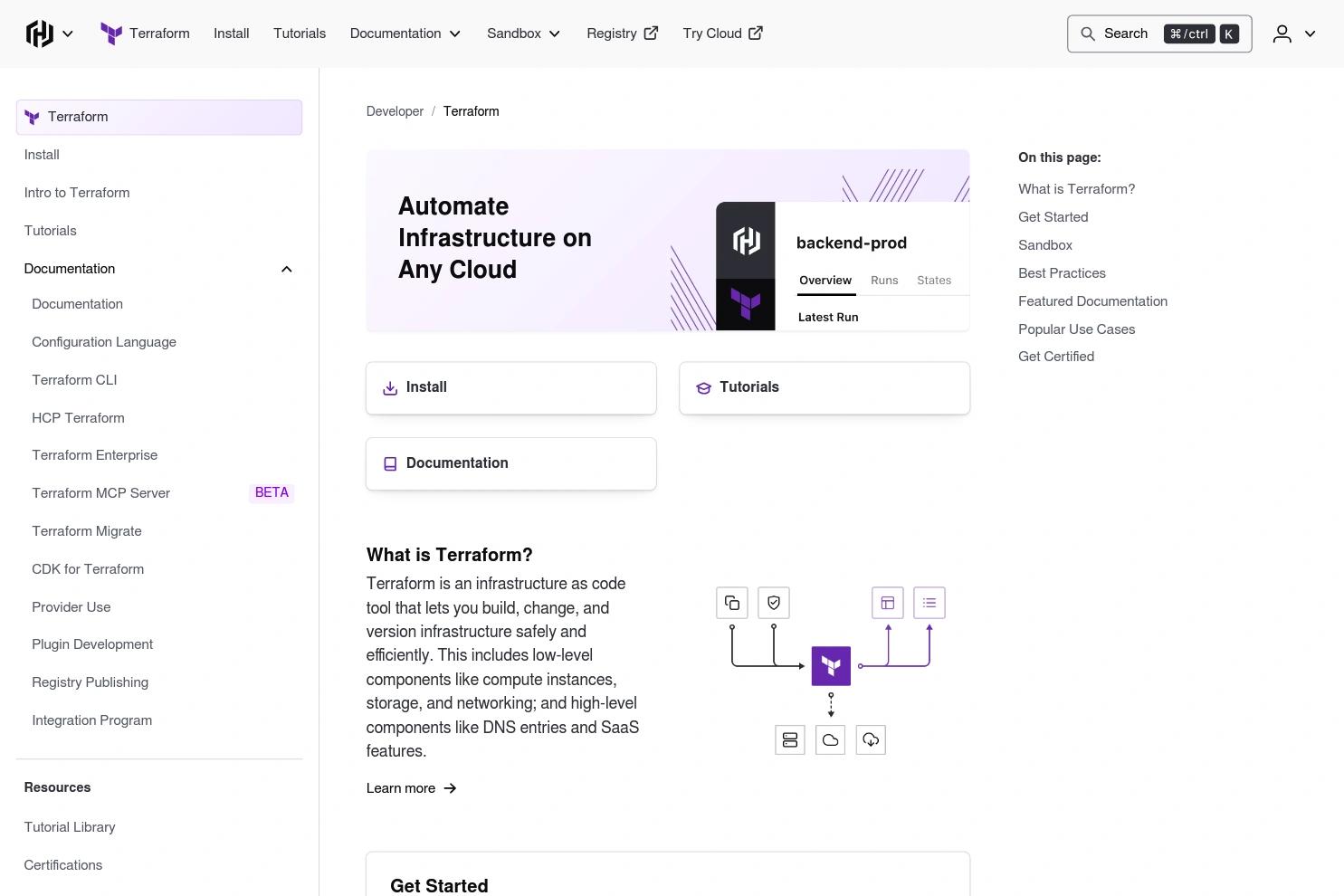
Task: Open the Registry external link in the header
Action: click(623, 33)
